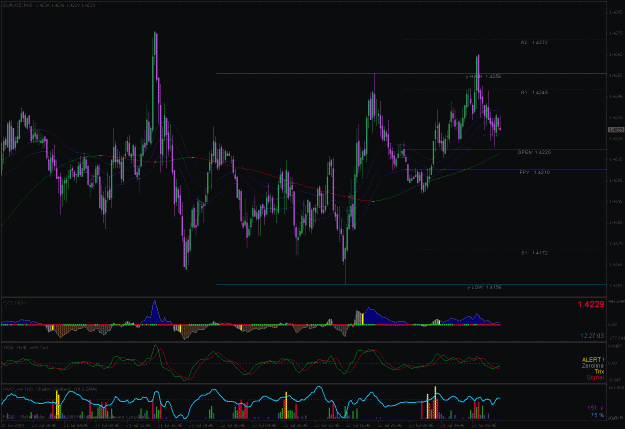Viewport: 625px width, 429px height.
Task: Click the S1 1.4172 support label
Action: [x=534, y=253]
